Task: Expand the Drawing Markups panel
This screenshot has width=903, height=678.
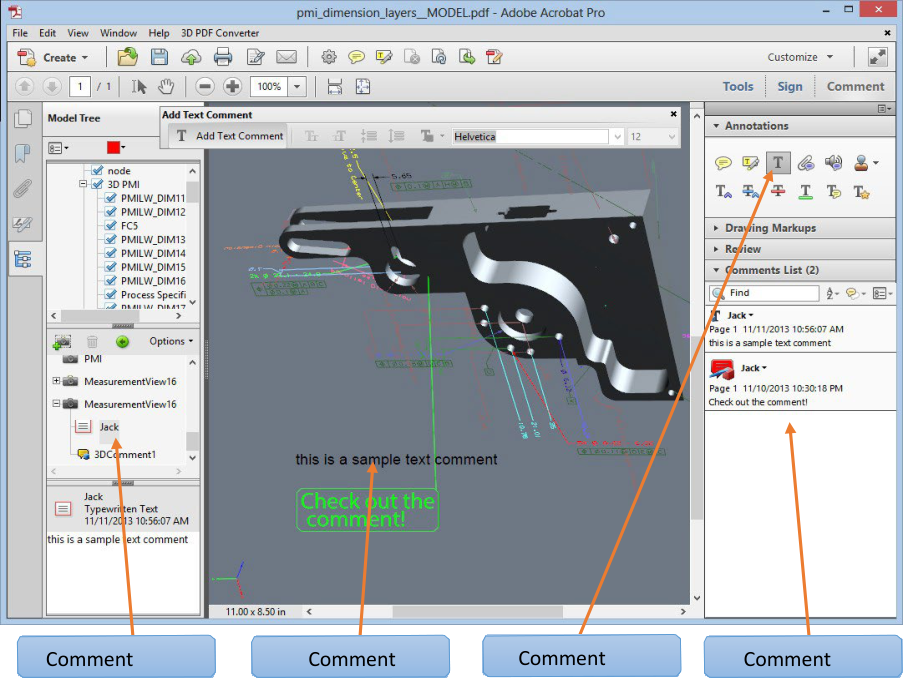Action: 716,228
